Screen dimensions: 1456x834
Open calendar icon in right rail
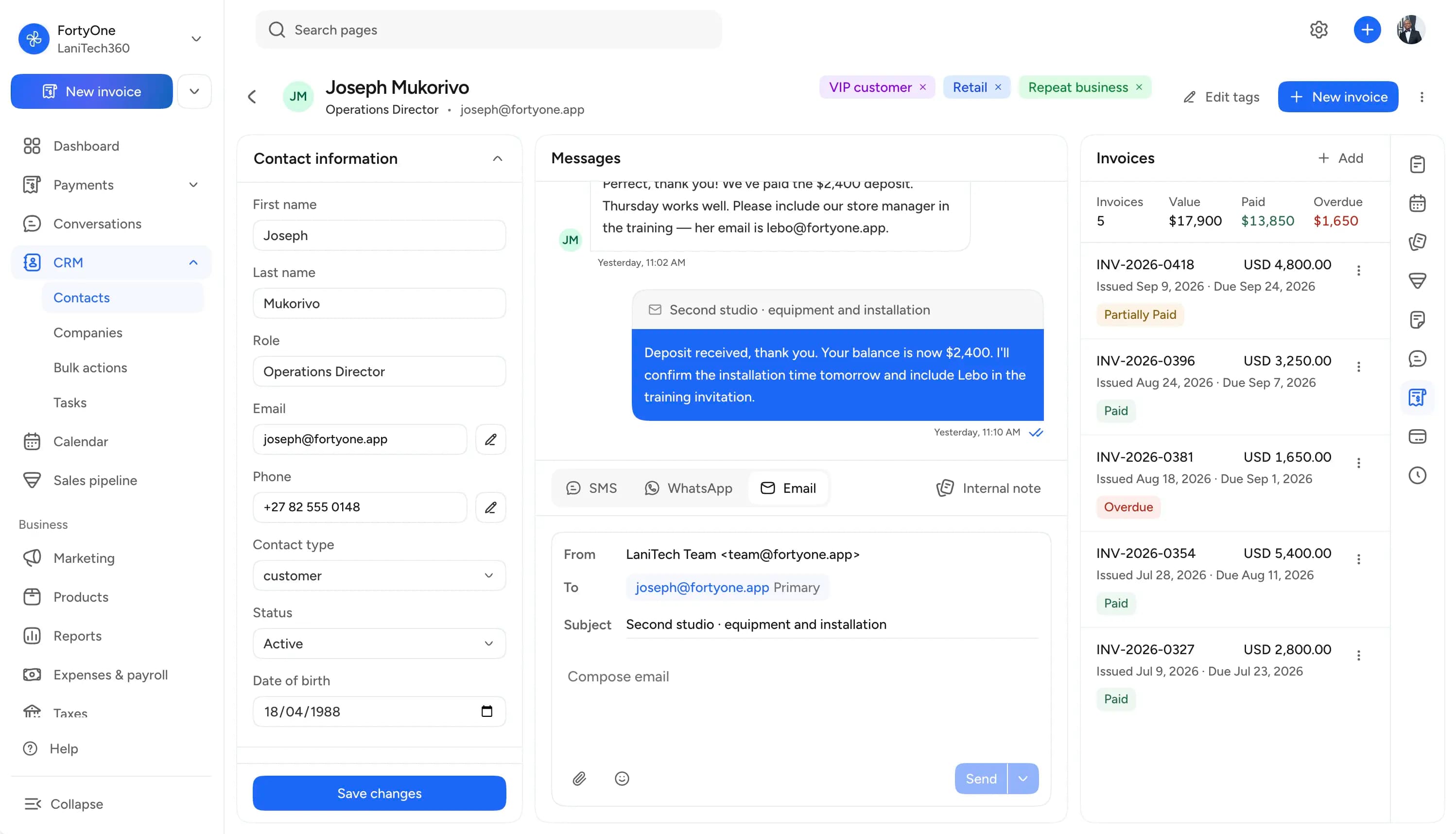click(x=1417, y=203)
